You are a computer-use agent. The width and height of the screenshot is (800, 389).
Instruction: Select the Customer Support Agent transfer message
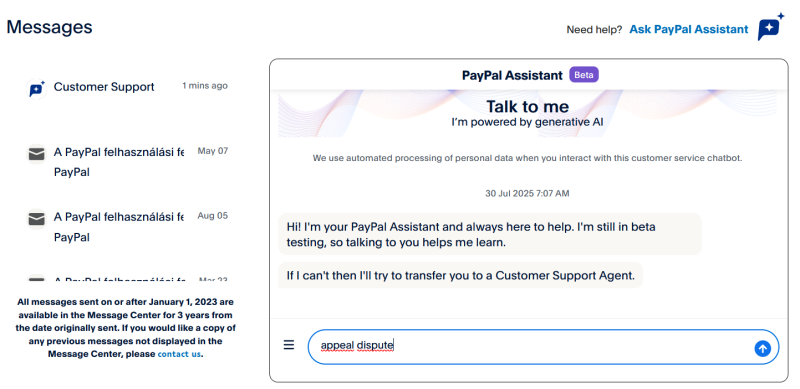(x=460, y=276)
